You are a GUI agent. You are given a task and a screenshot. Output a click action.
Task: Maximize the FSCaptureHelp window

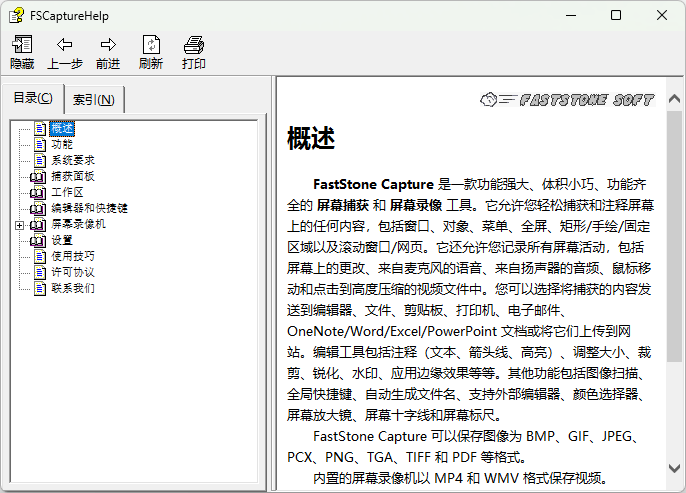click(616, 15)
